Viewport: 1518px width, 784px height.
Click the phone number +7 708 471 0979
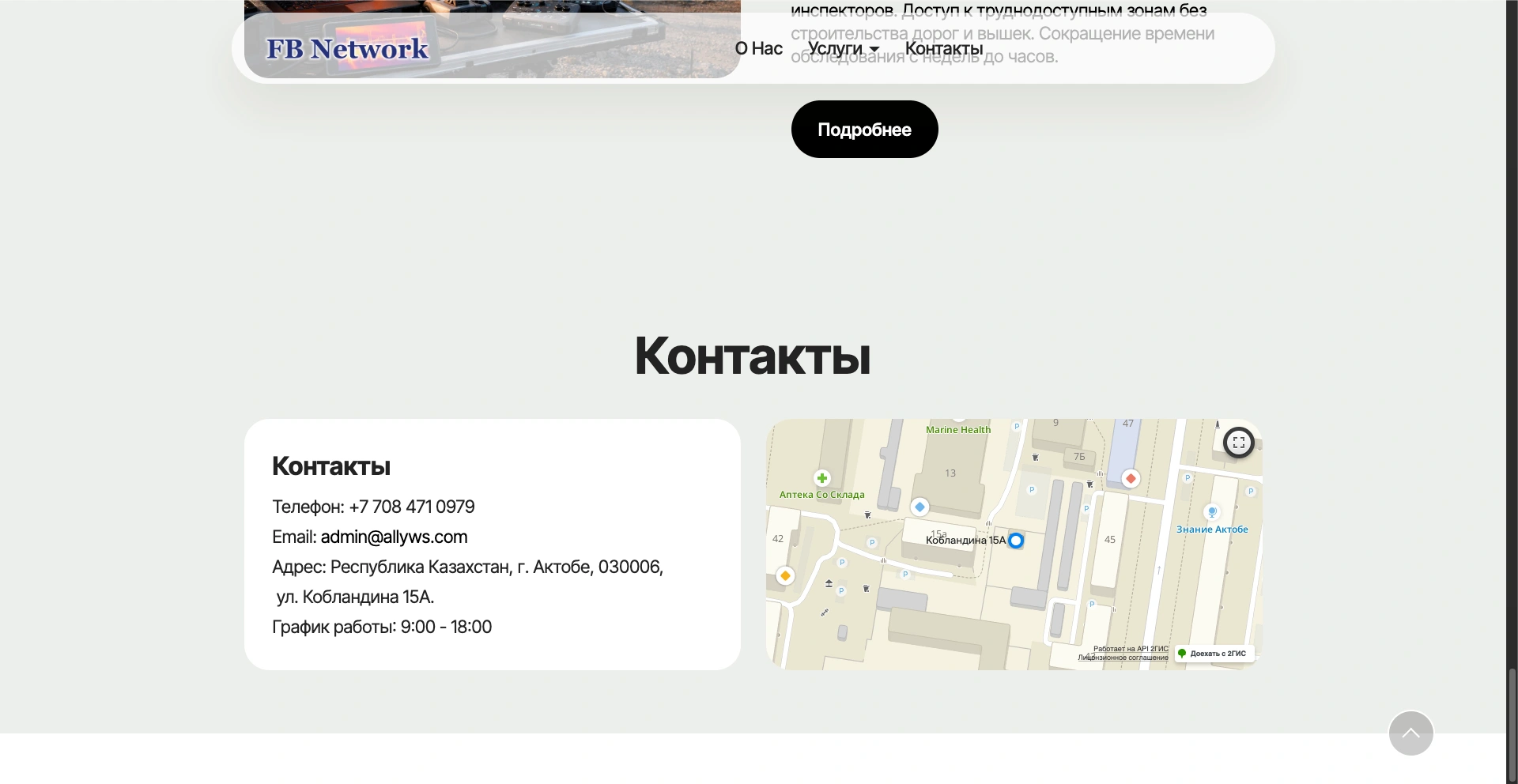point(412,507)
